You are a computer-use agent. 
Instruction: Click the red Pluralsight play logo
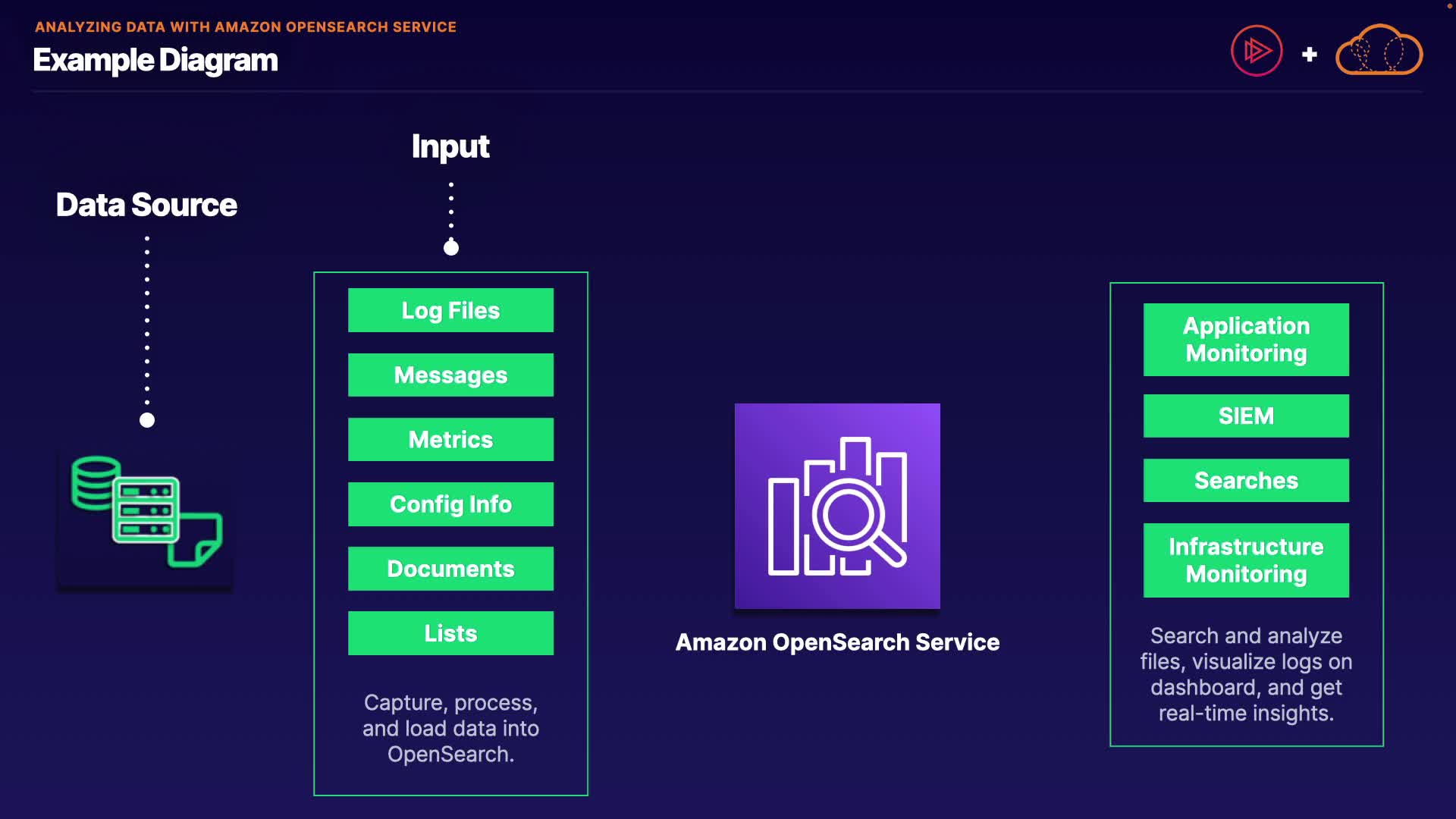(1257, 52)
